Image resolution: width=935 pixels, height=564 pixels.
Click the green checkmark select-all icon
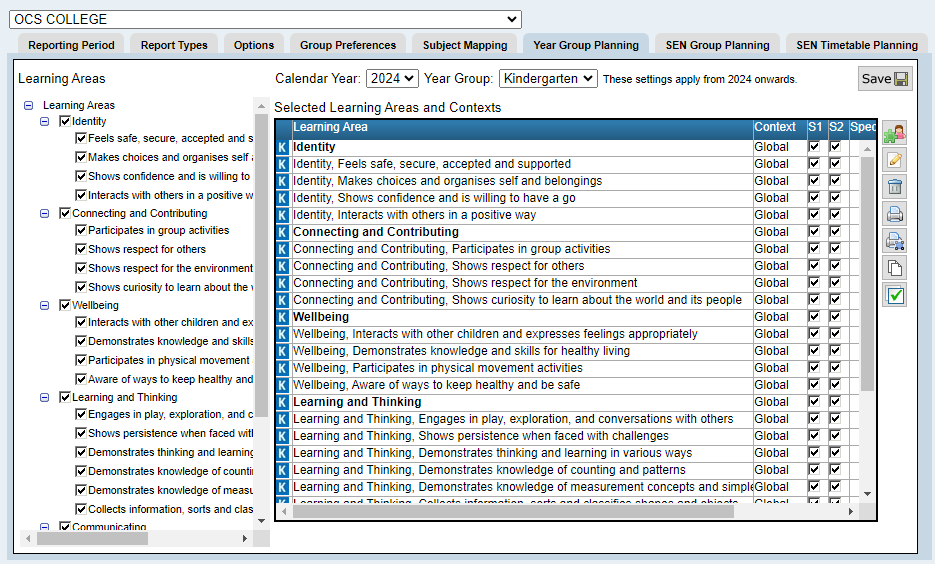click(894, 295)
